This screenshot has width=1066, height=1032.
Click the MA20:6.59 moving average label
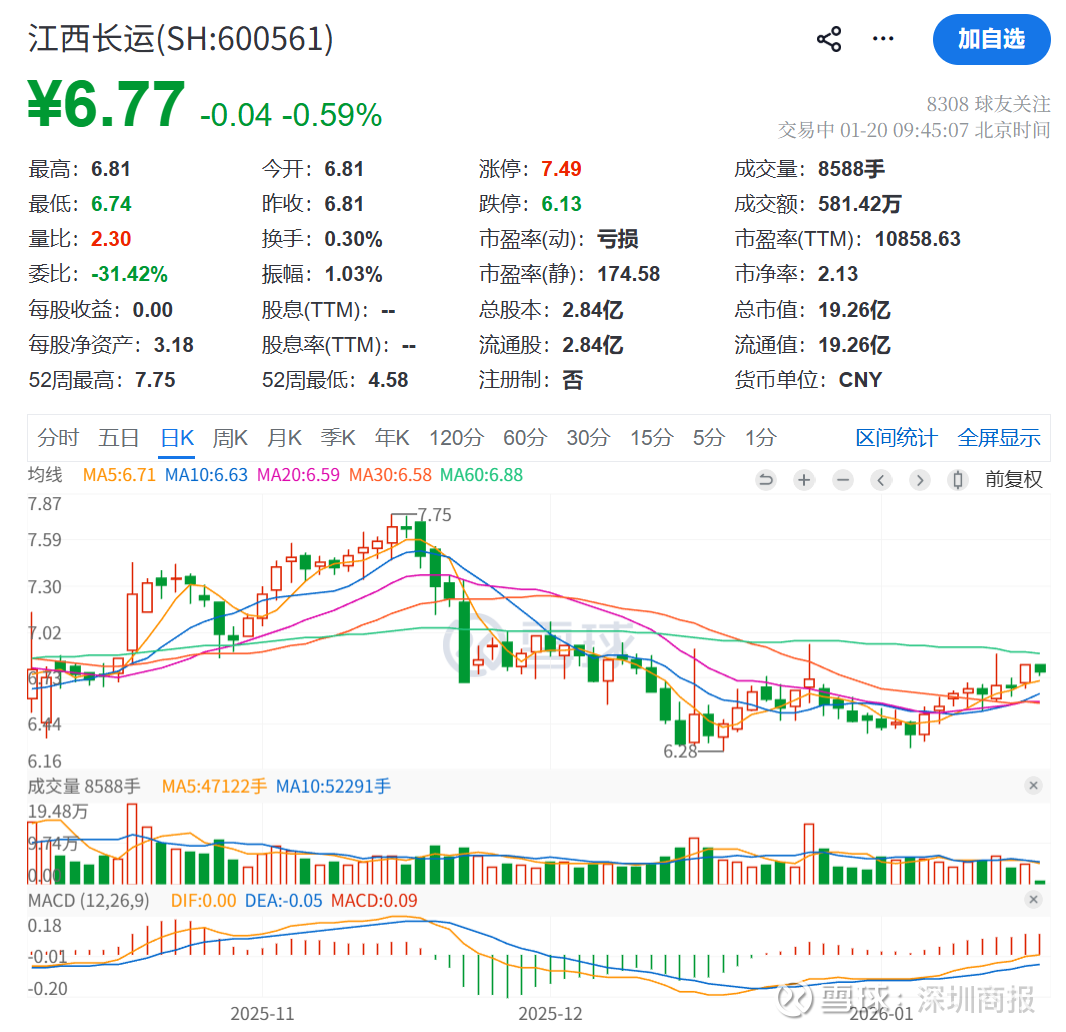(298, 475)
